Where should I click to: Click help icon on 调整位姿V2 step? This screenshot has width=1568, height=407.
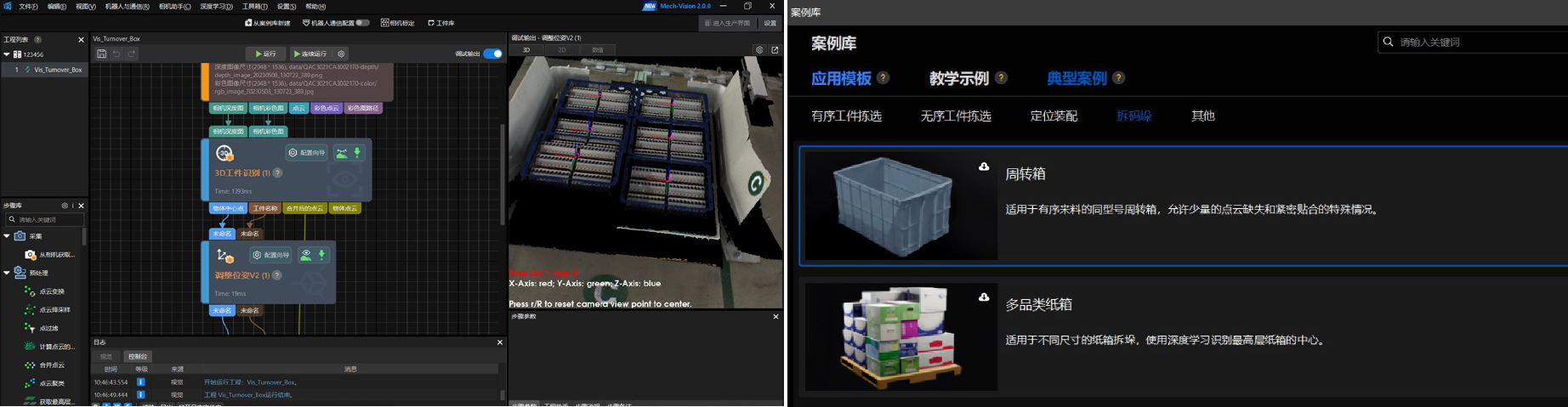coord(276,275)
